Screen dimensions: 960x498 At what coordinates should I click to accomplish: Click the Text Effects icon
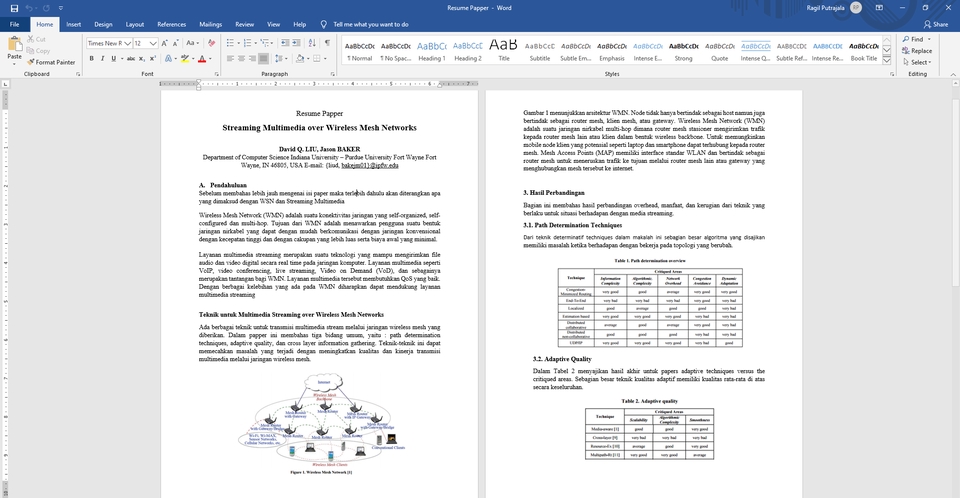coord(169,59)
